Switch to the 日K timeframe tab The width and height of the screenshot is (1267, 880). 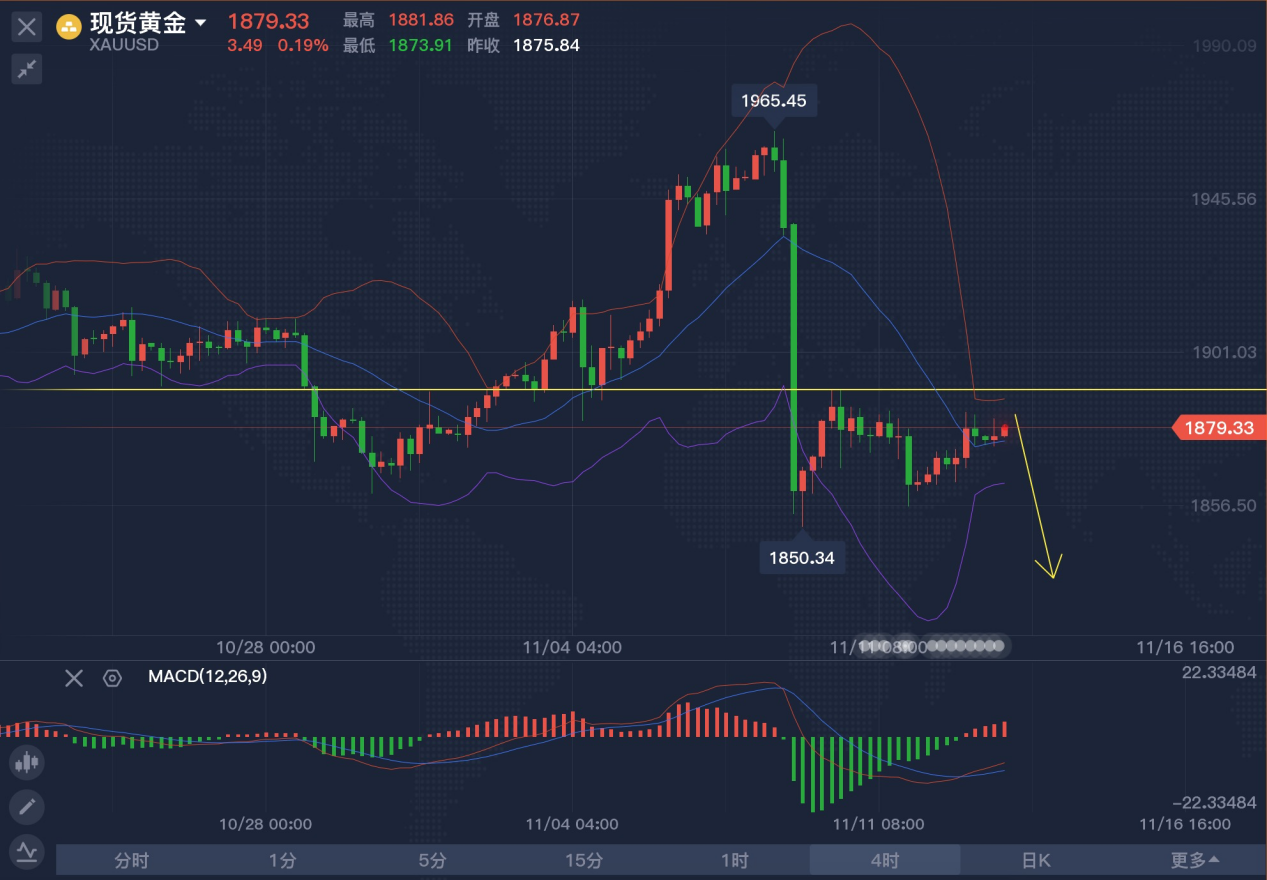1036,860
